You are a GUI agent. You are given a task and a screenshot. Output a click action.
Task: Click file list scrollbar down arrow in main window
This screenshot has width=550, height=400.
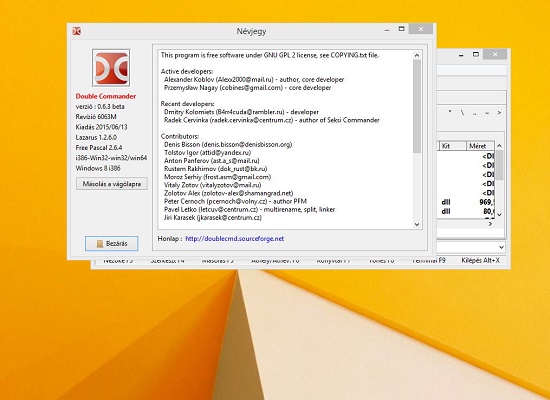point(499,214)
